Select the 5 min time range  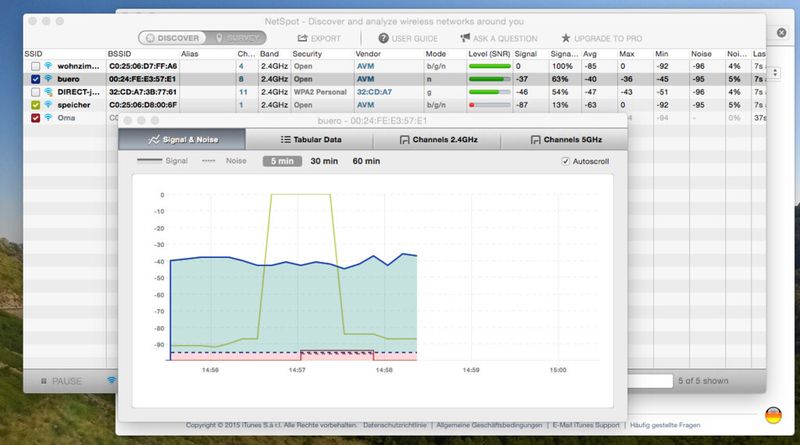pos(282,161)
